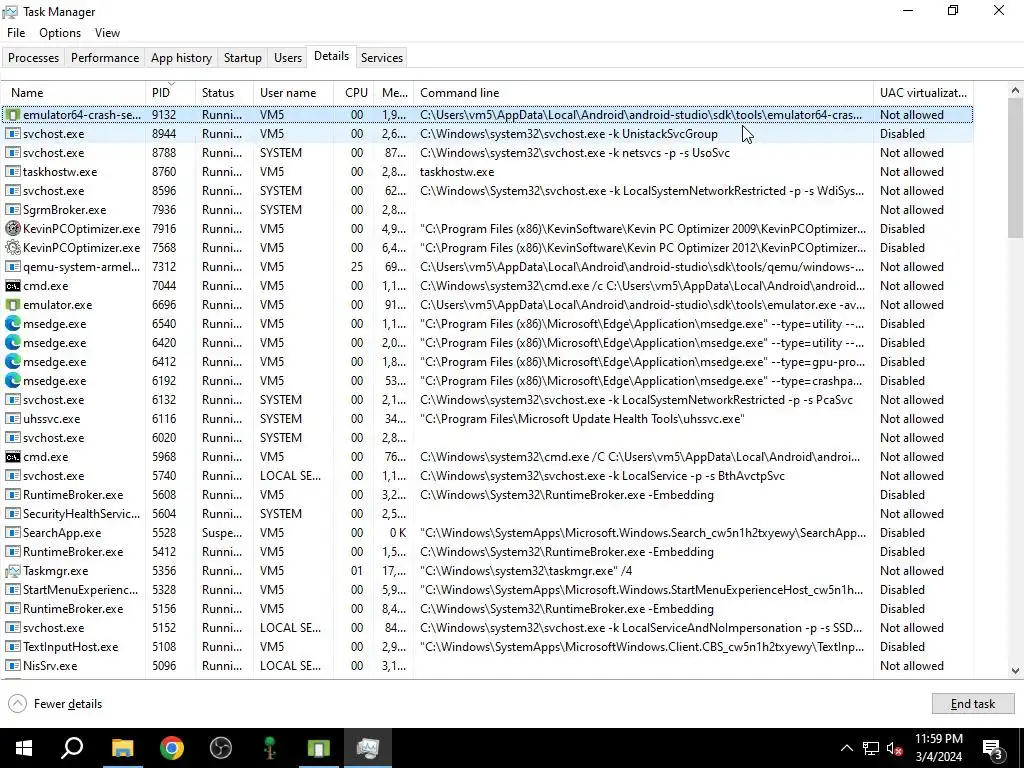The image size is (1024, 768).
Task: Click PID cell 6020
Action: tap(164, 438)
